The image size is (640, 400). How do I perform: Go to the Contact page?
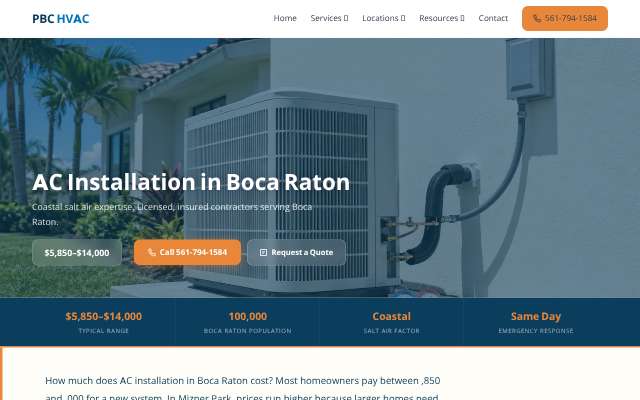pyautogui.click(x=493, y=18)
